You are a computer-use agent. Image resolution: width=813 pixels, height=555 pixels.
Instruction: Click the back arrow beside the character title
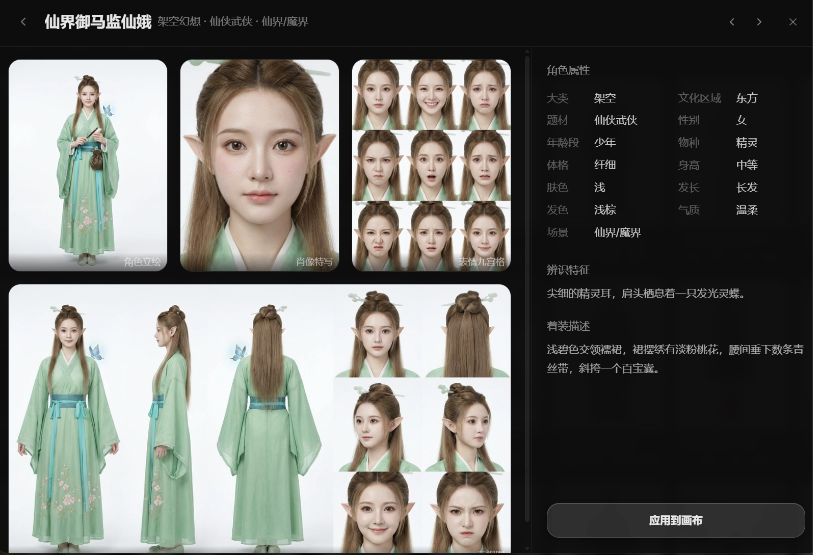tap(23, 22)
